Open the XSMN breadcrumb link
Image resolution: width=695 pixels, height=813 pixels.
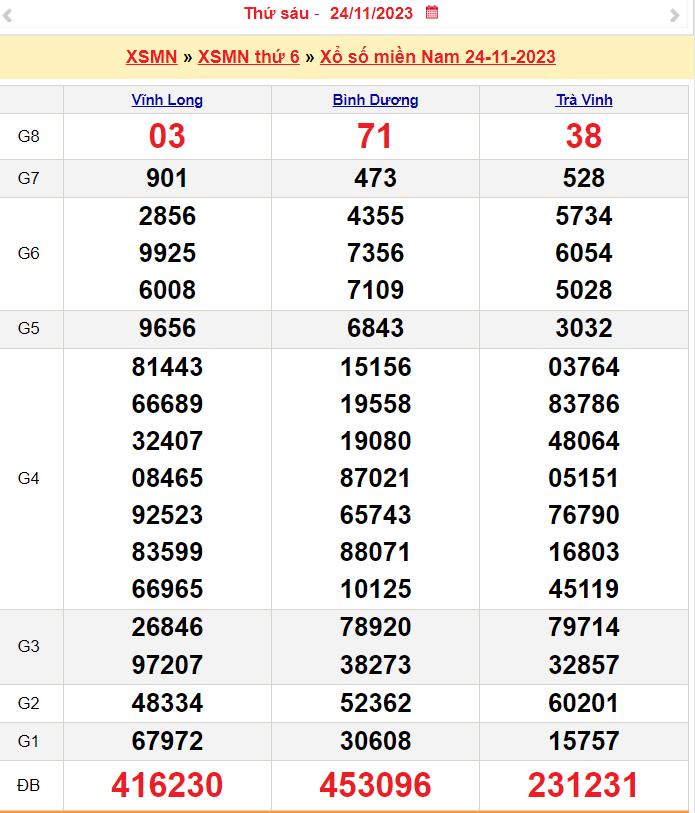[150, 57]
